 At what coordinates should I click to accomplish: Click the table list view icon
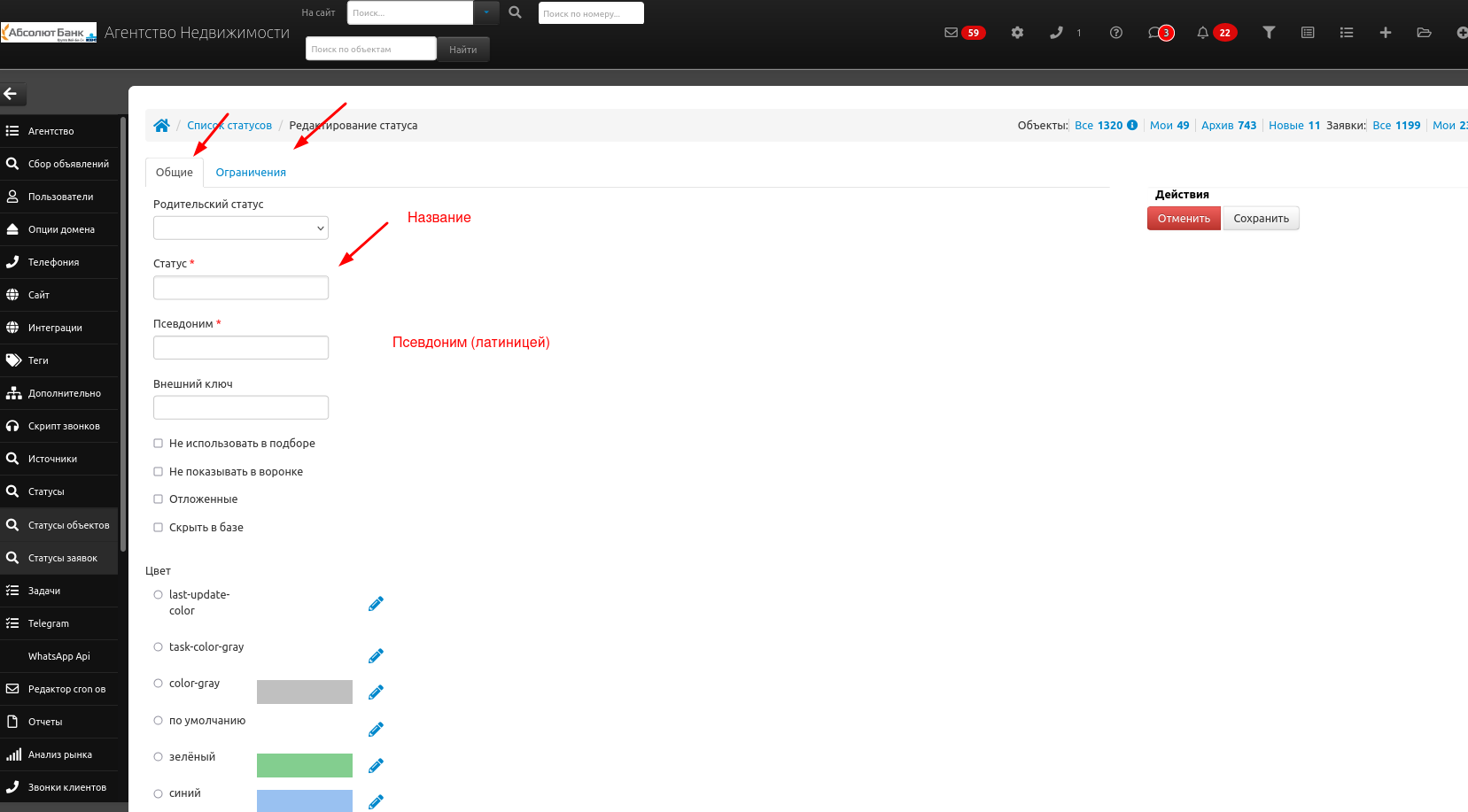(x=1308, y=33)
